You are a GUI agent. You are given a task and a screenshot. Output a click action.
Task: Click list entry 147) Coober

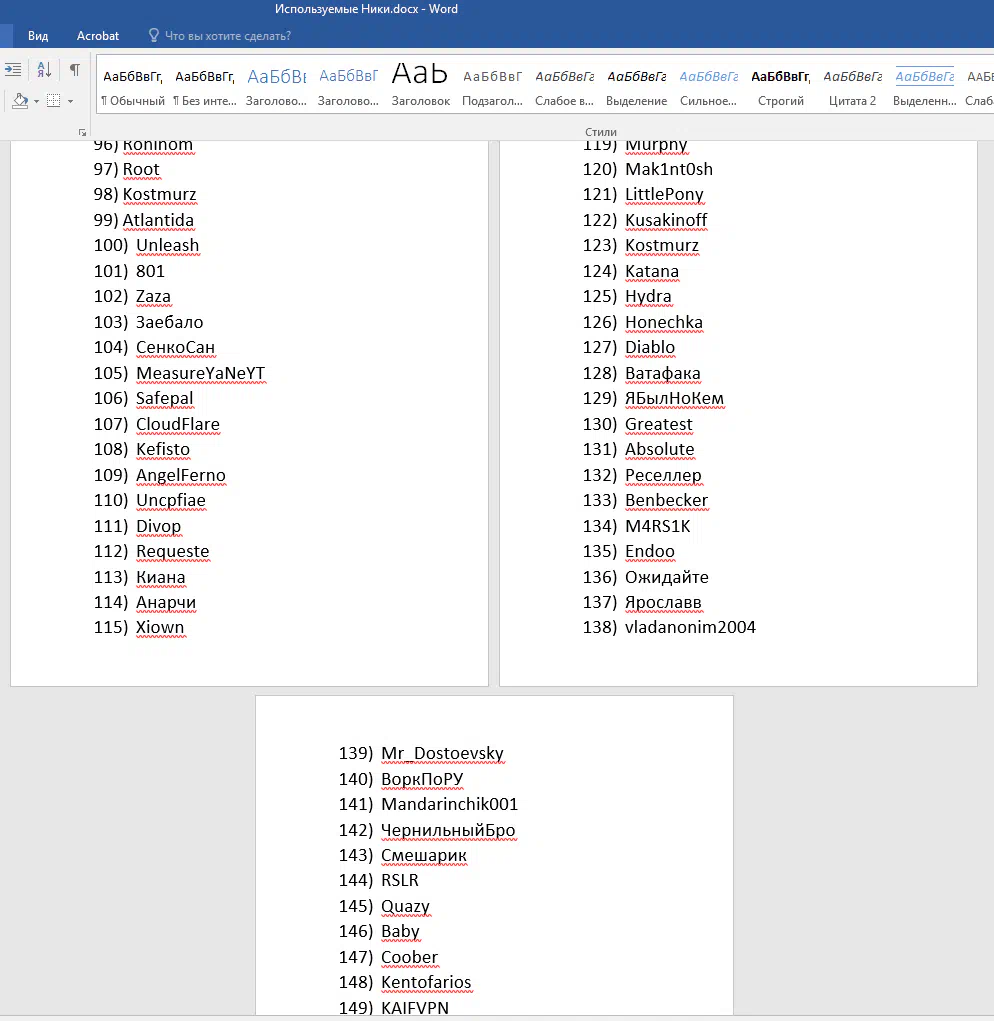pyautogui.click(x=388, y=957)
